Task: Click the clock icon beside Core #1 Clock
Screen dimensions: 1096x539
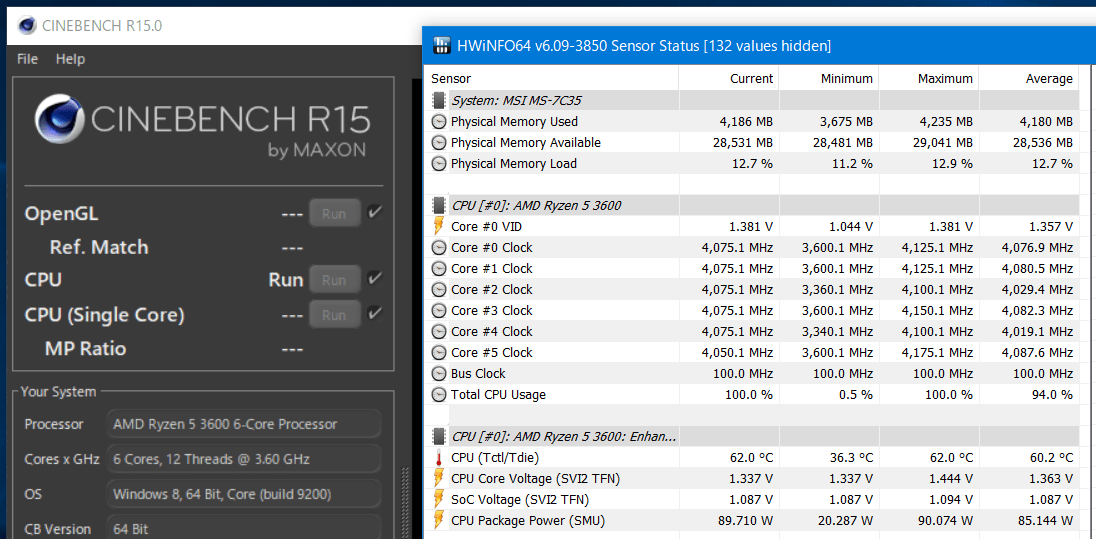Action: (439, 268)
